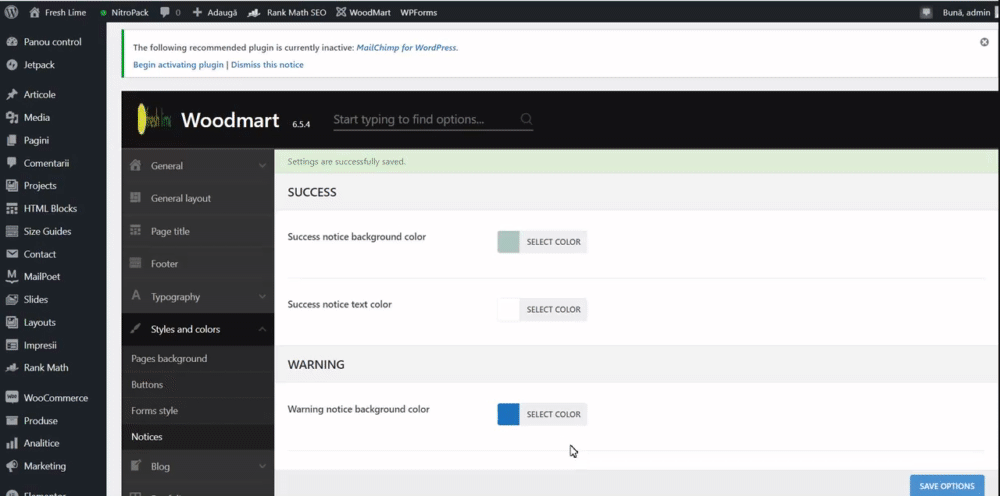Click the Contact envelope icon
Image resolution: width=1000 pixels, height=496 pixels.
[x=11, y=254]
